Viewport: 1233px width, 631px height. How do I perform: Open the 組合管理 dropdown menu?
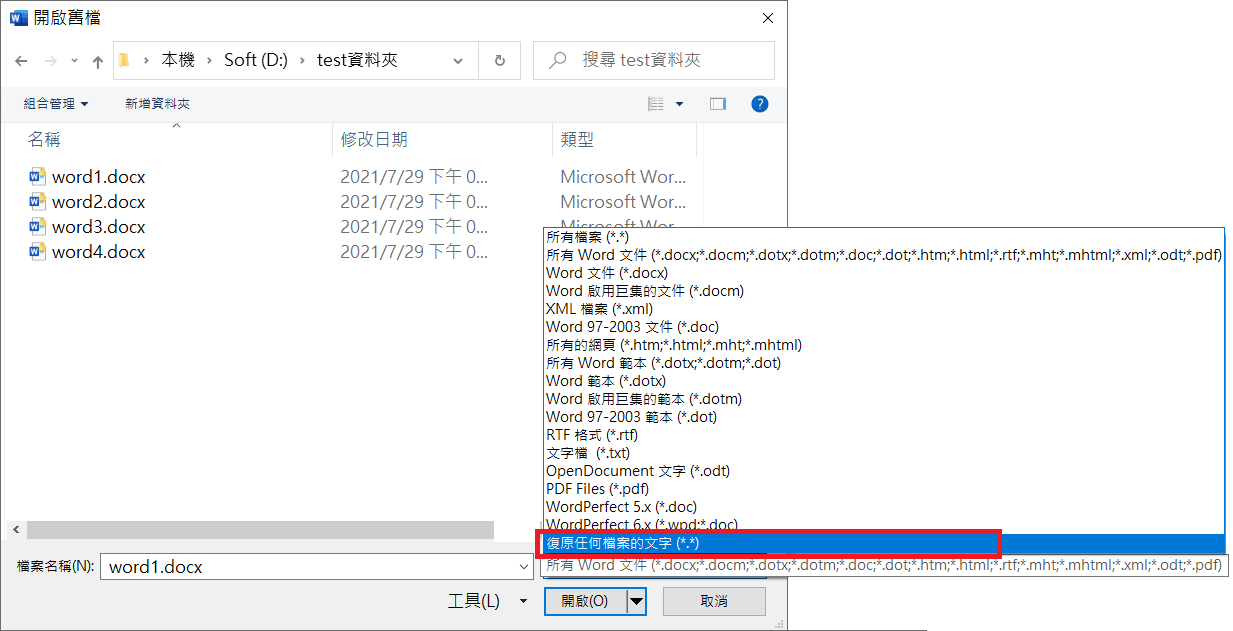click(x=56, y=104)
